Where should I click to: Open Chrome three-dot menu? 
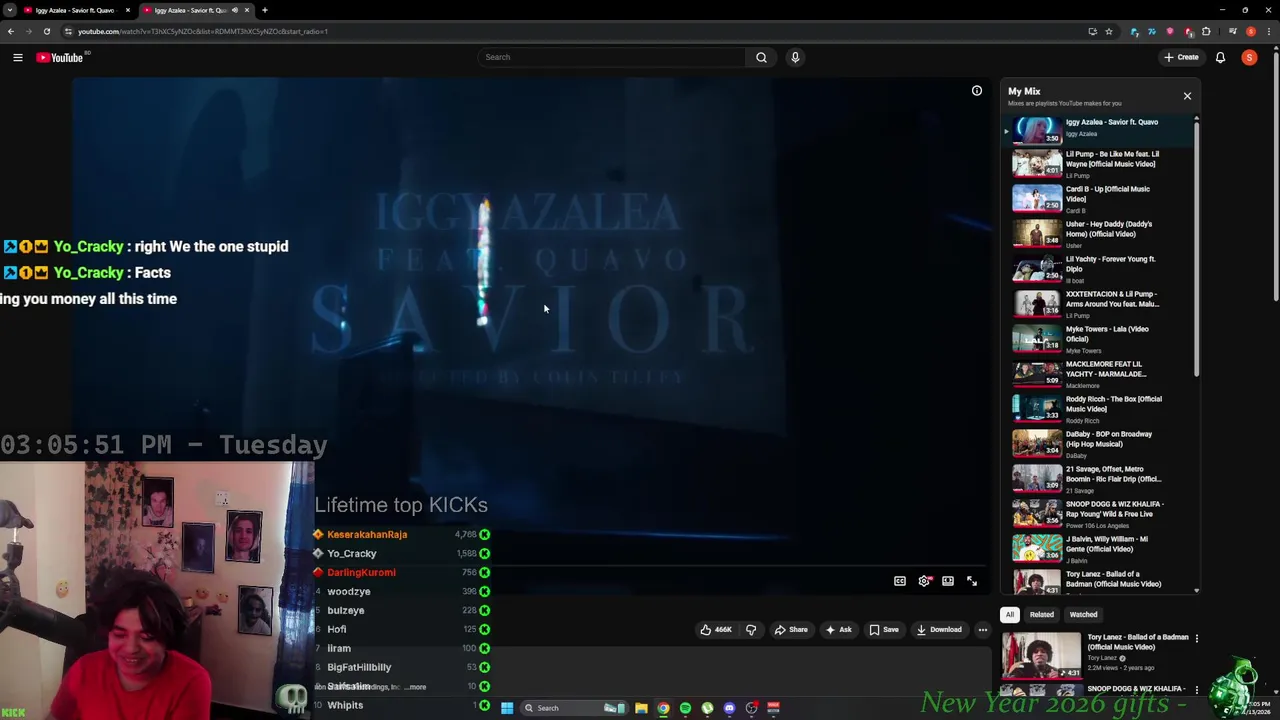[1269, 31]
